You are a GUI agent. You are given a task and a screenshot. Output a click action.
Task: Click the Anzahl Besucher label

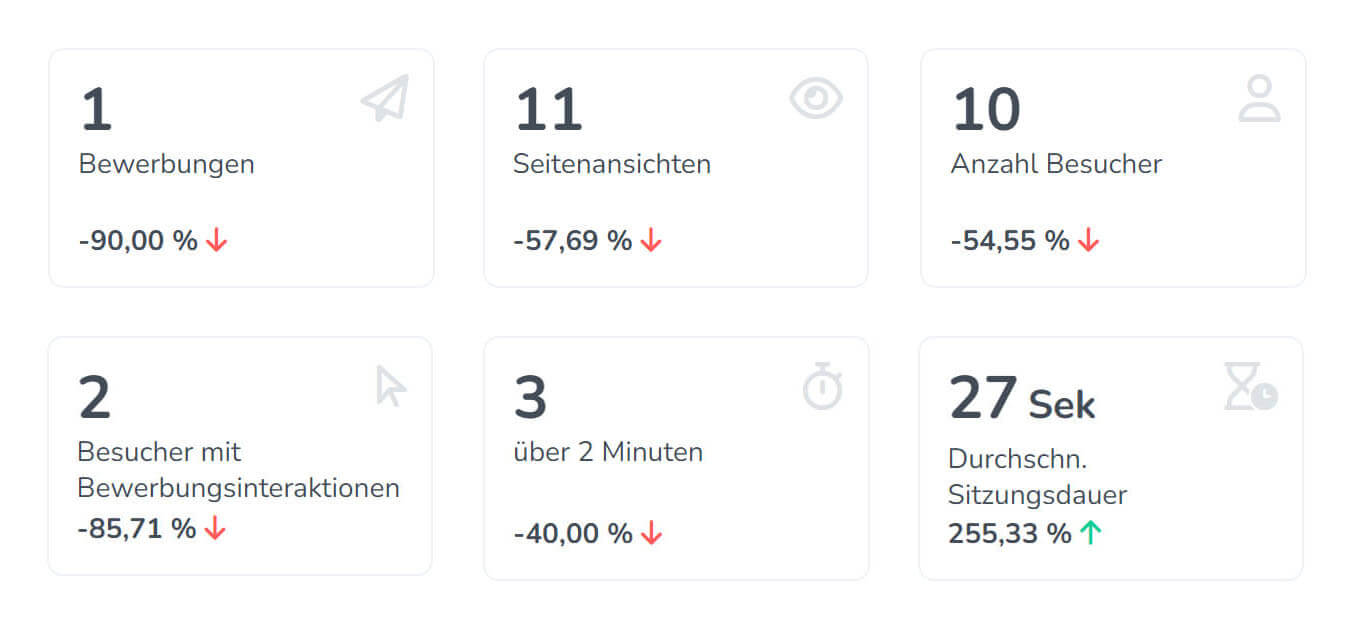pyautogui.click(x=1056, y=164)
